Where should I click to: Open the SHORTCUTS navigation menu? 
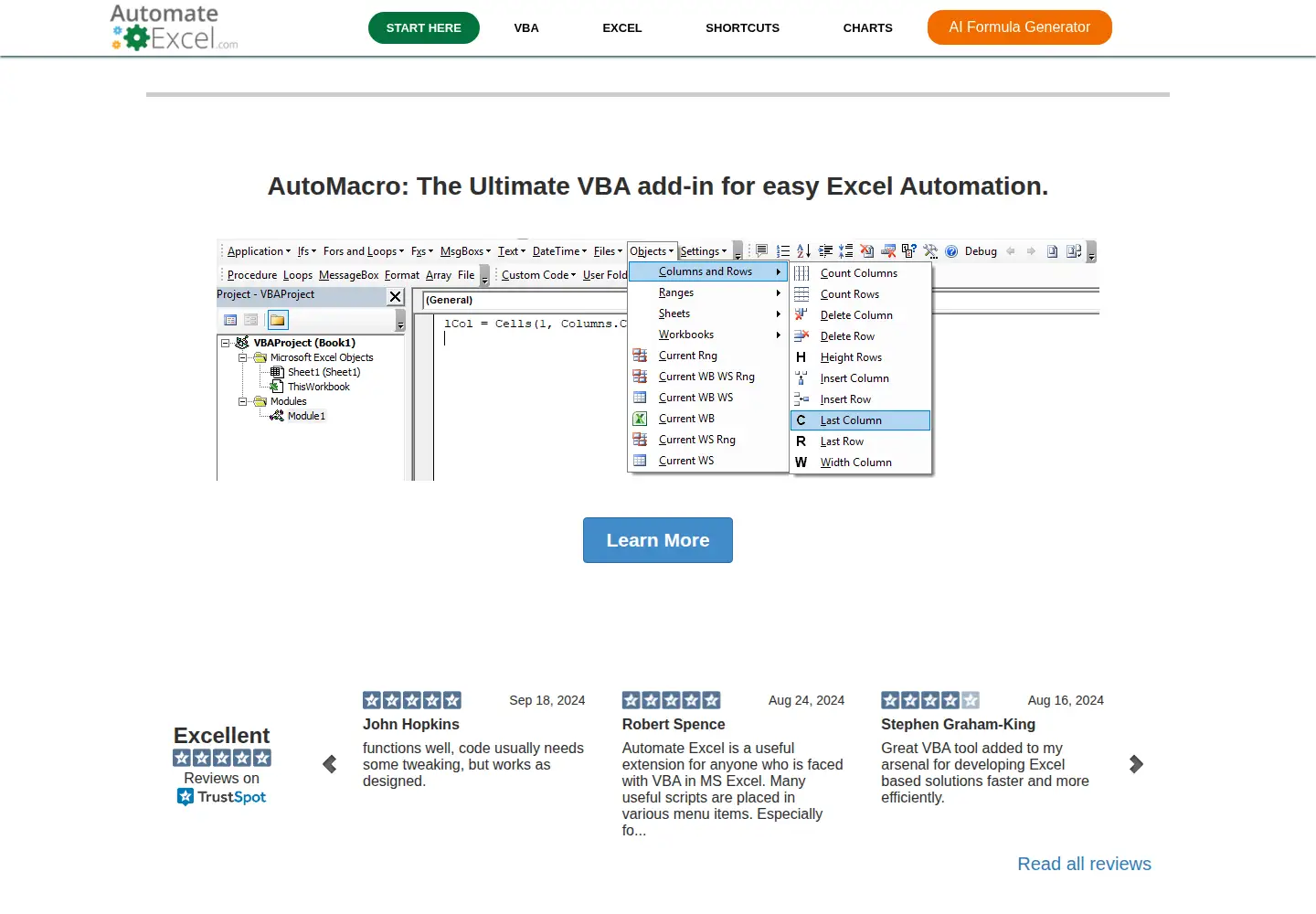742,28
